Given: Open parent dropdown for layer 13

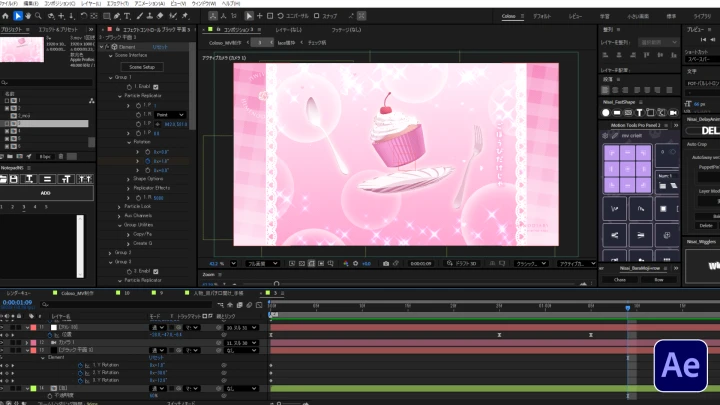Looking at the screenshot, I should tap(242, 350).
